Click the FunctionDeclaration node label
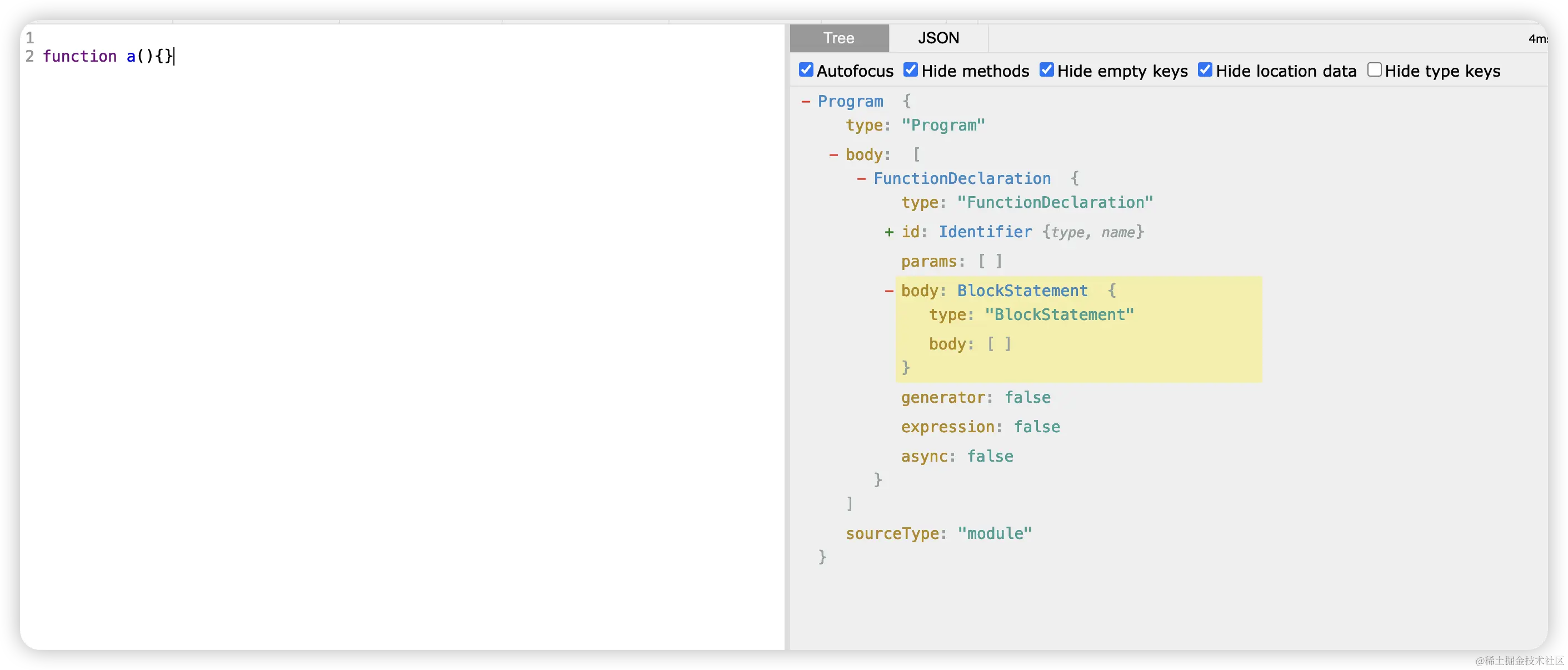Screen dimensions: 1568x670 (x=962, y=179)
